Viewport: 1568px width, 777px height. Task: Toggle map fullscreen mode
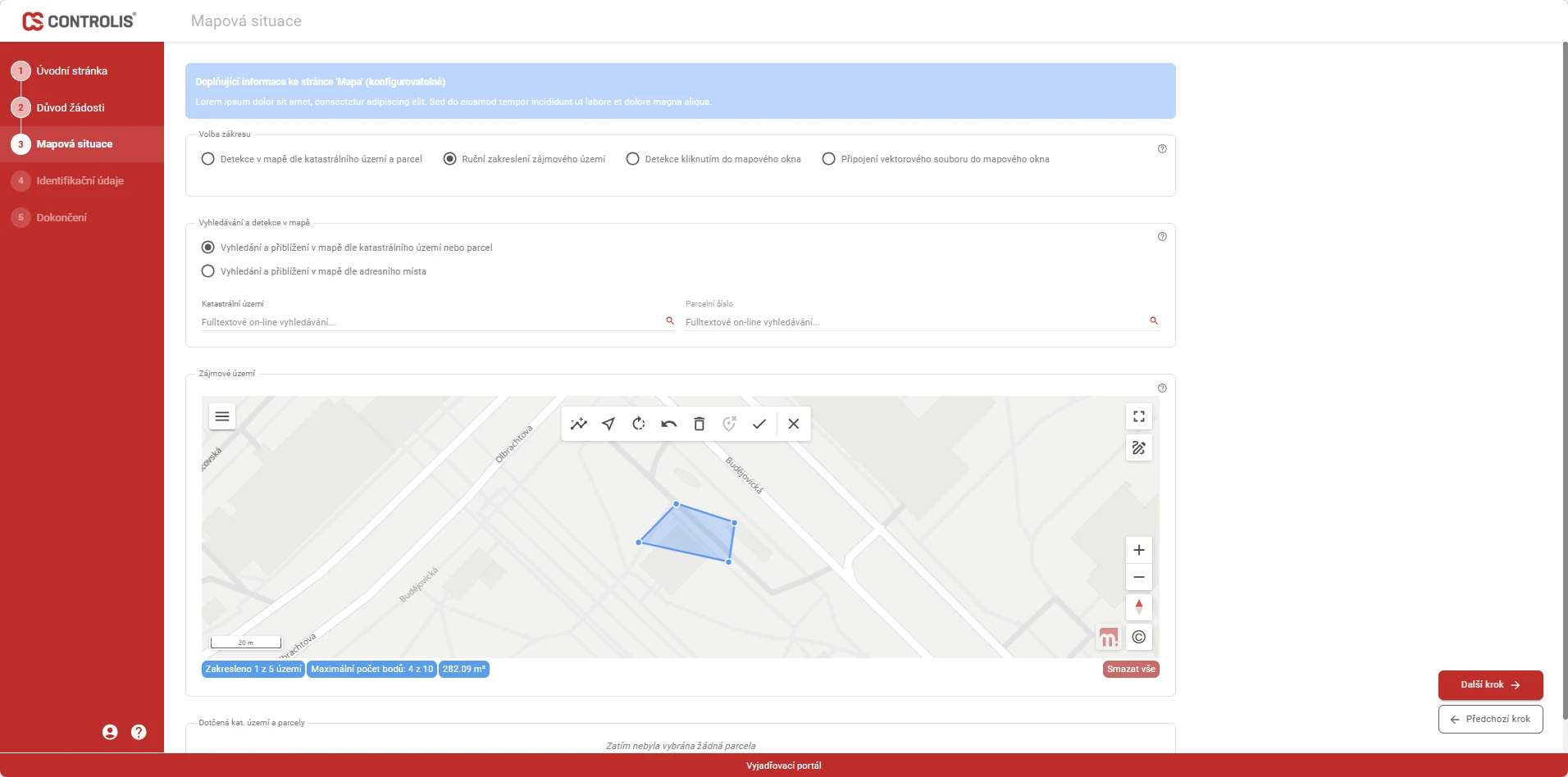point(1139,416)
